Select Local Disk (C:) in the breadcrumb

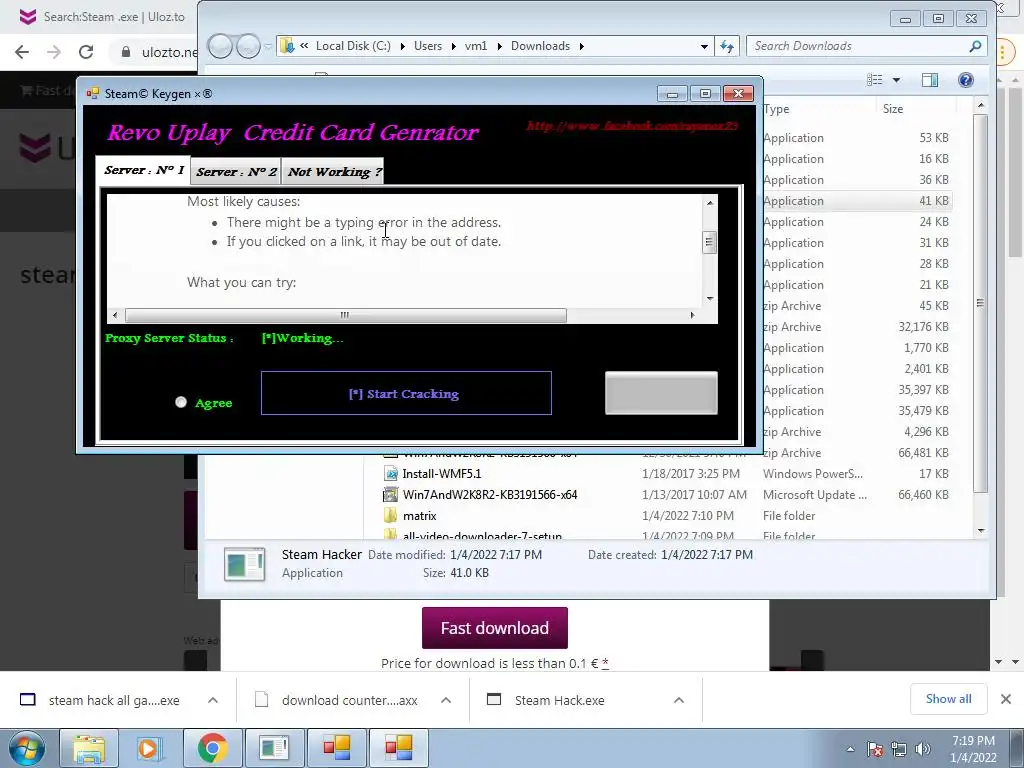point(353,46)
